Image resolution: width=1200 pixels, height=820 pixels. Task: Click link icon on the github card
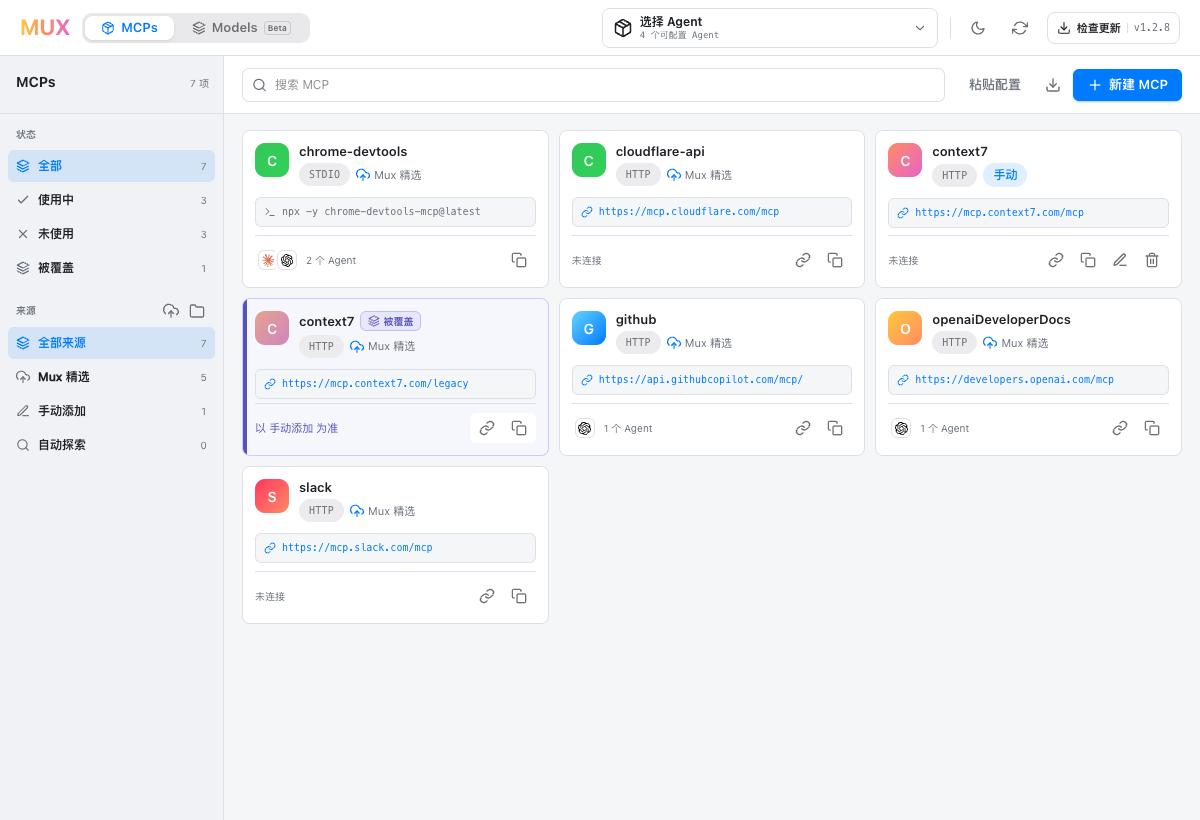(803, 428)
